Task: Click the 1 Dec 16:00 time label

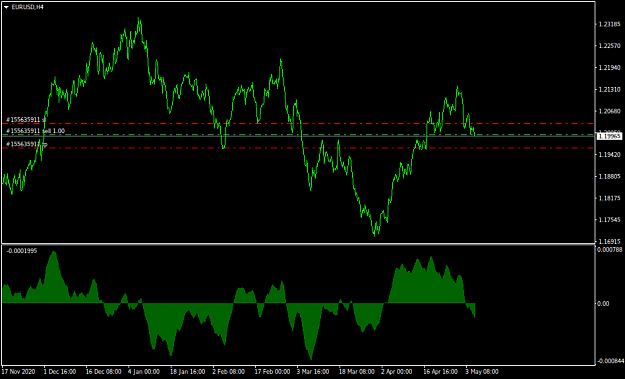Action: coord(60,372)
